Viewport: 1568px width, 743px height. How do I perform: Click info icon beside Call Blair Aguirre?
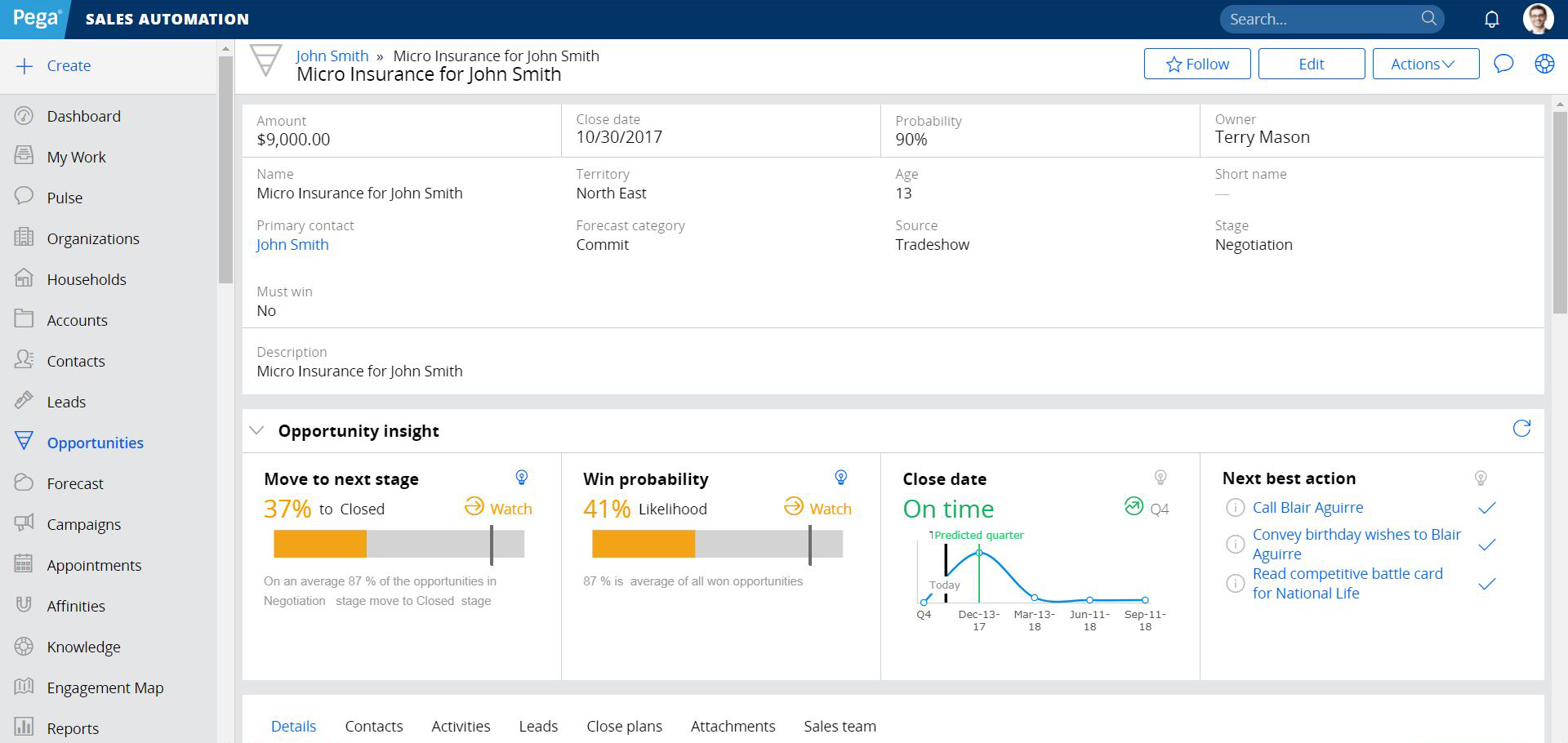pos(1236,508)
